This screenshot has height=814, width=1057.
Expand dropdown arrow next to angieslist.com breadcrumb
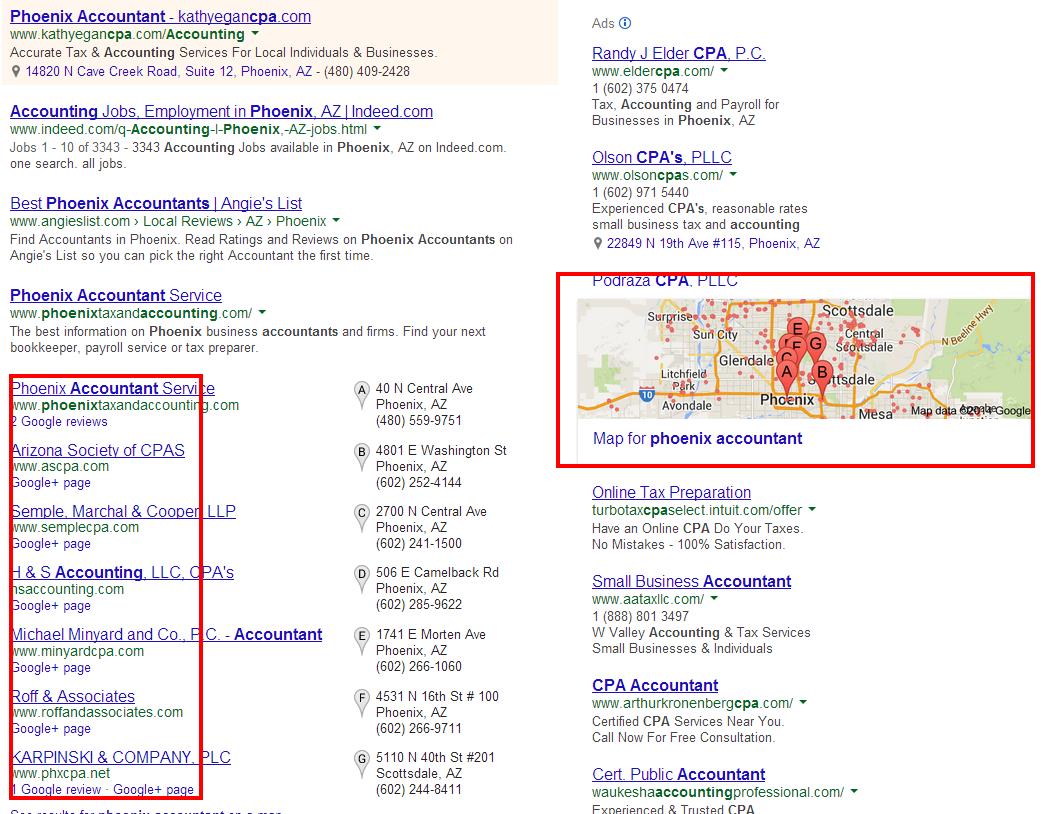click(x=336, y=220)
